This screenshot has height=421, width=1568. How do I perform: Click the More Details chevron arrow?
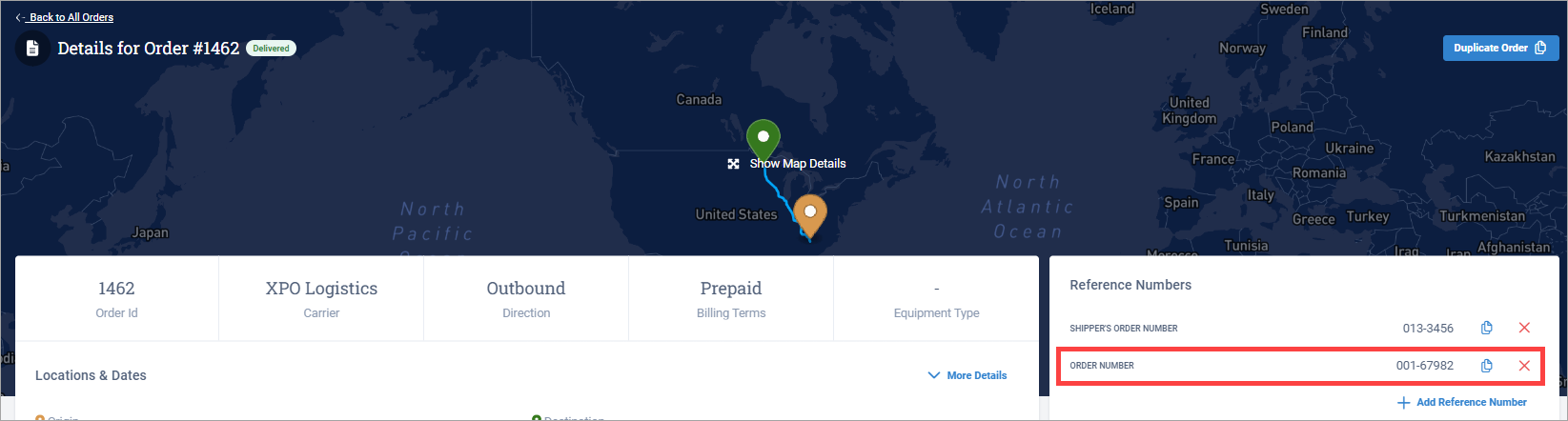[934, 375]
